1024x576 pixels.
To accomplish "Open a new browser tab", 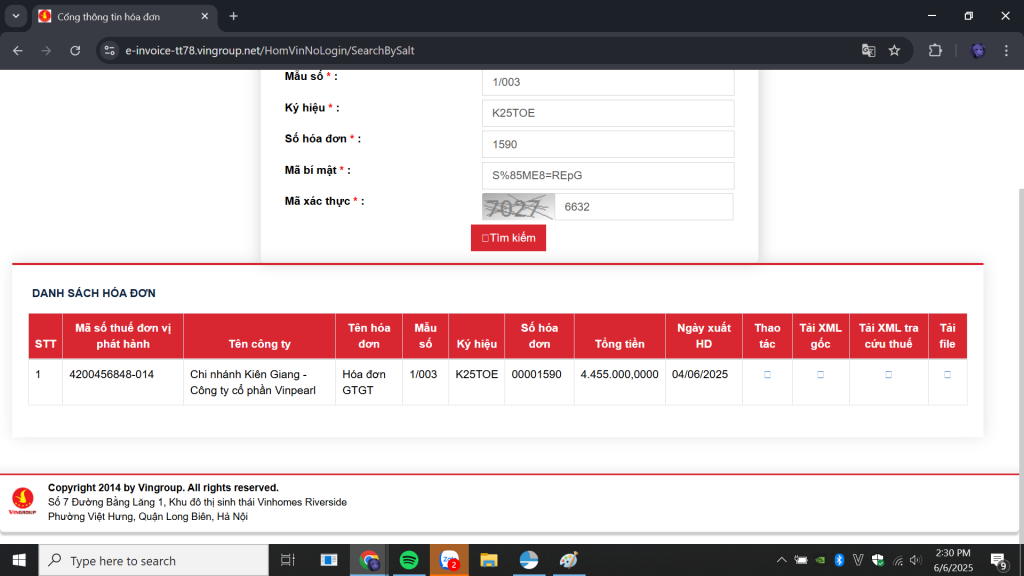I will pos(233,16).
